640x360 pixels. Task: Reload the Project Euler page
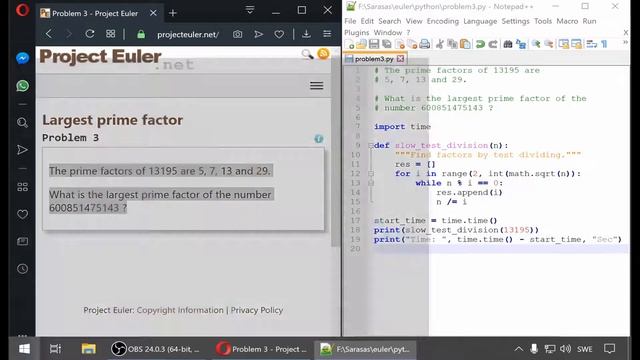pyautogui.click(x=90, y=34)
